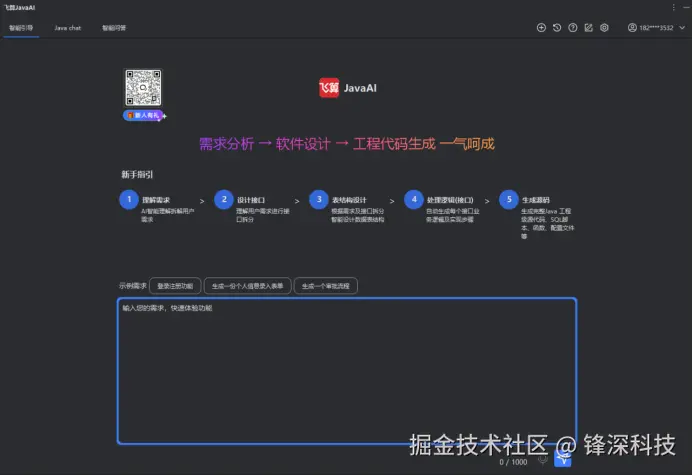Click the 飞算 JavaAI logo
Screen dimensions: 693x475
(348, 88)
